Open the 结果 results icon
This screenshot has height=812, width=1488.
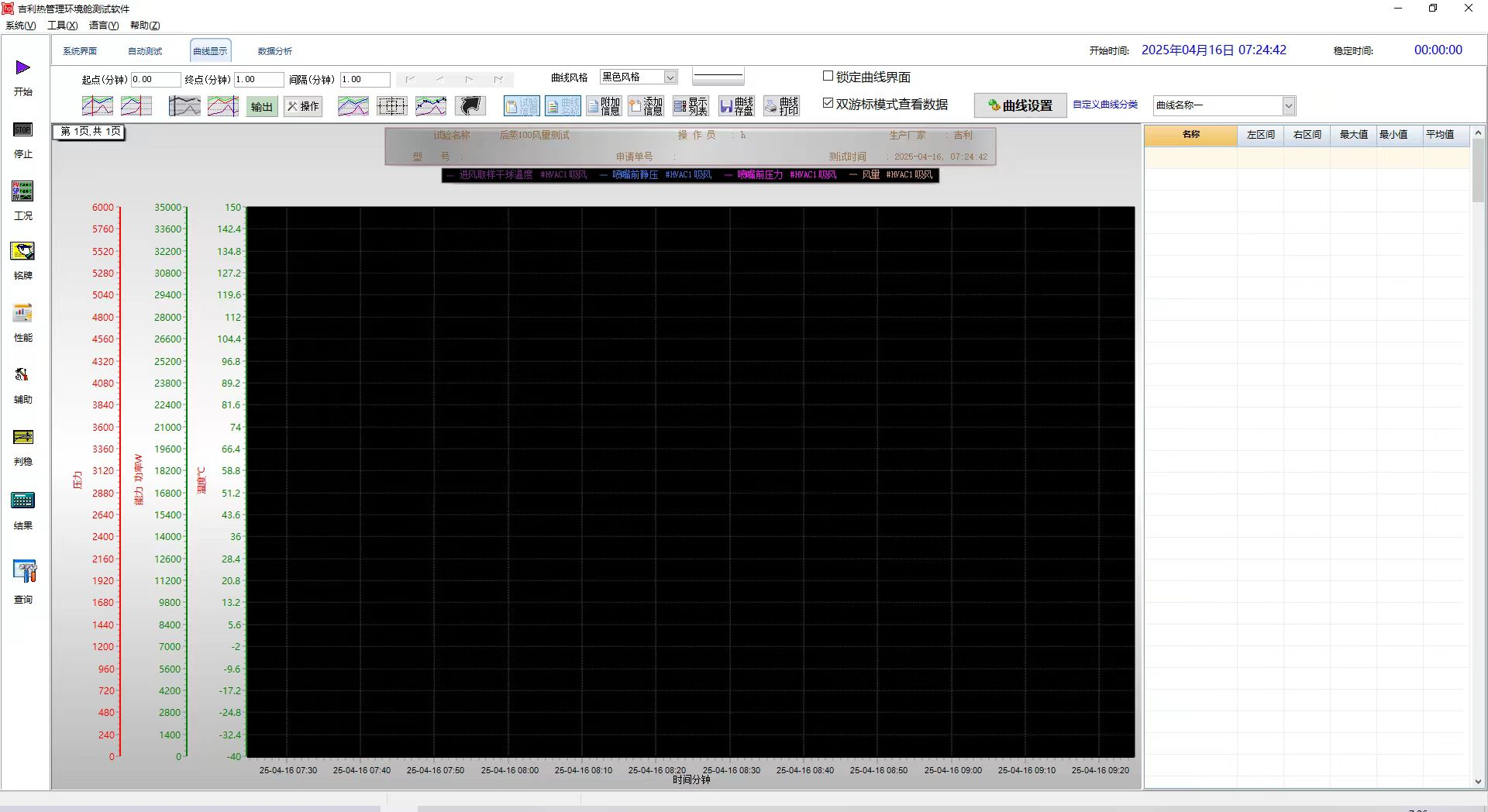click(22, 500)
